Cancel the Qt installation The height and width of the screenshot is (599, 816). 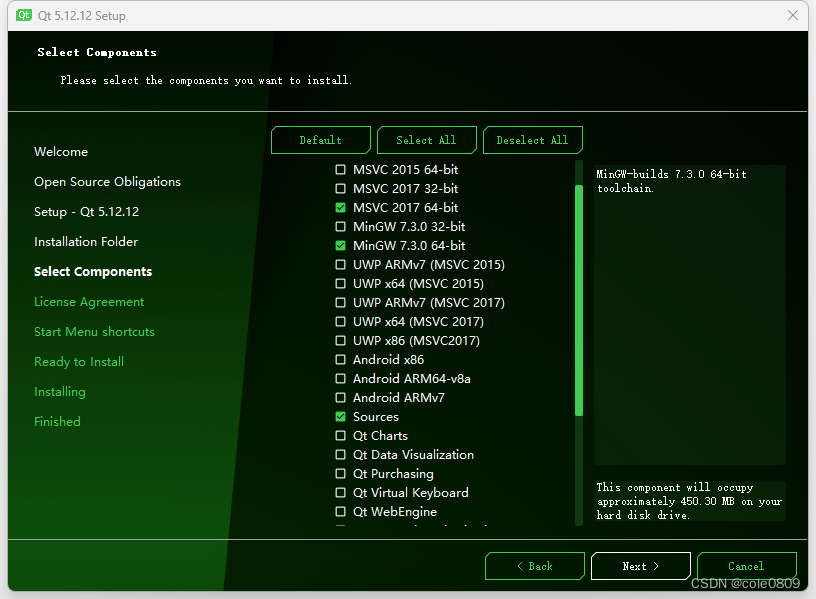pos(747,566)
